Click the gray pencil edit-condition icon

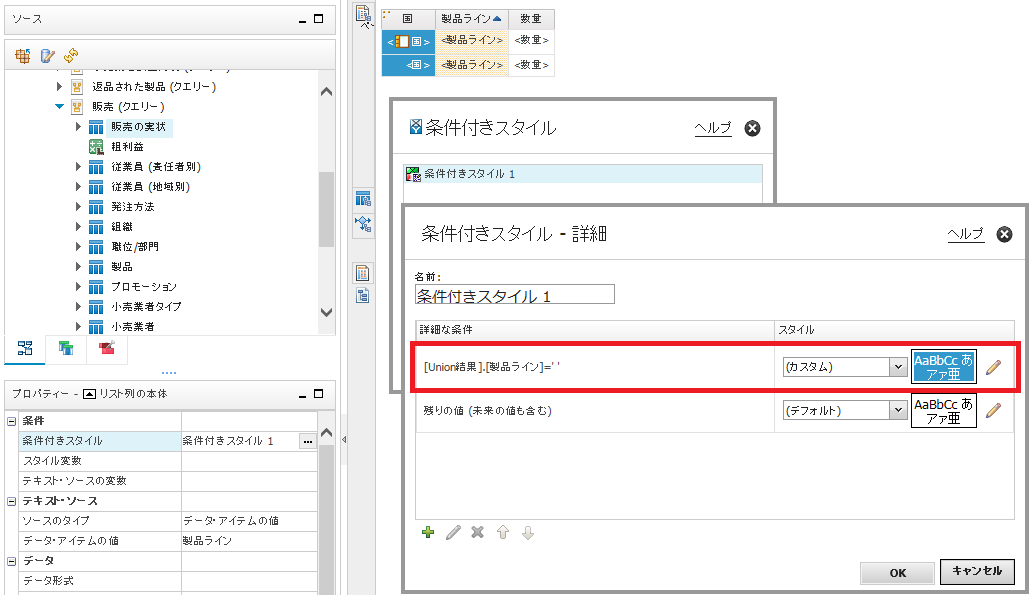pos(453,533)
